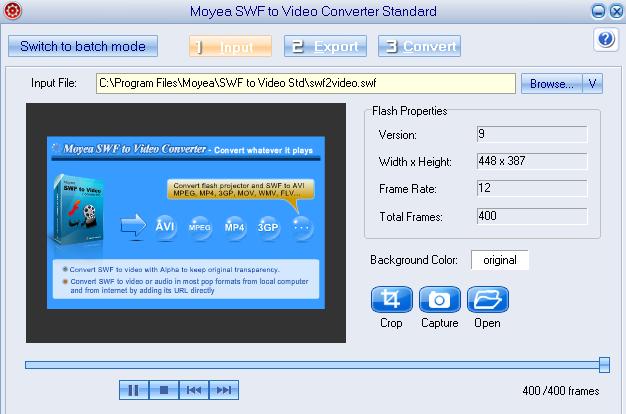The height and width of the screenshot is (414, 626).
Task: Click the Width x Height value 448 x 387
Action: tap(532, 161)
